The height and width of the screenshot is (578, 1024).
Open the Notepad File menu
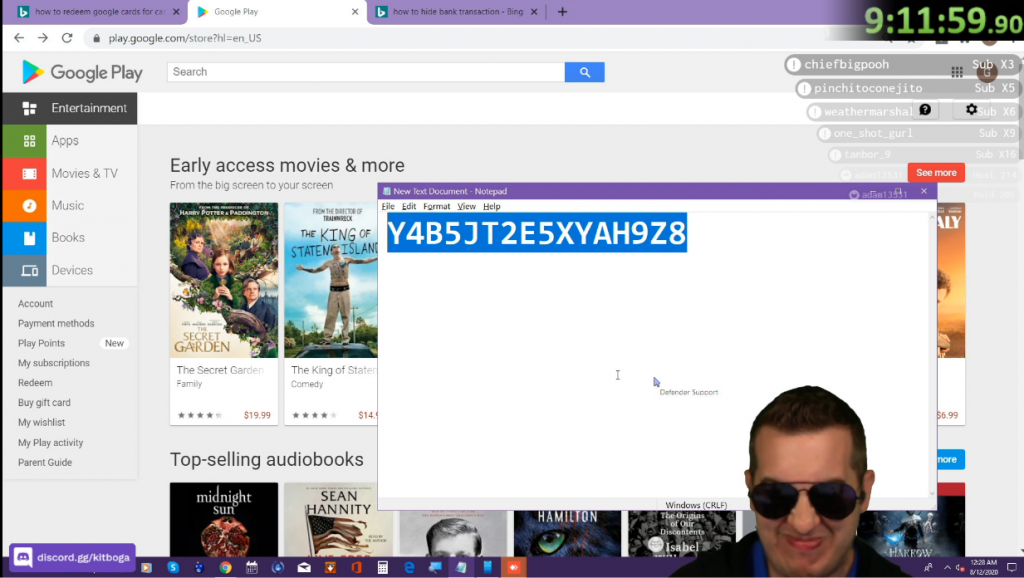[x=388, y=206]
